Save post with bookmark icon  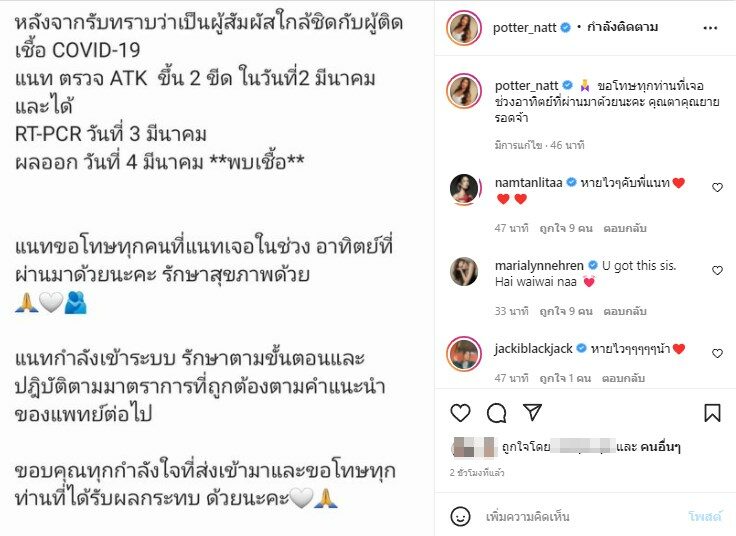coord(712,413)
